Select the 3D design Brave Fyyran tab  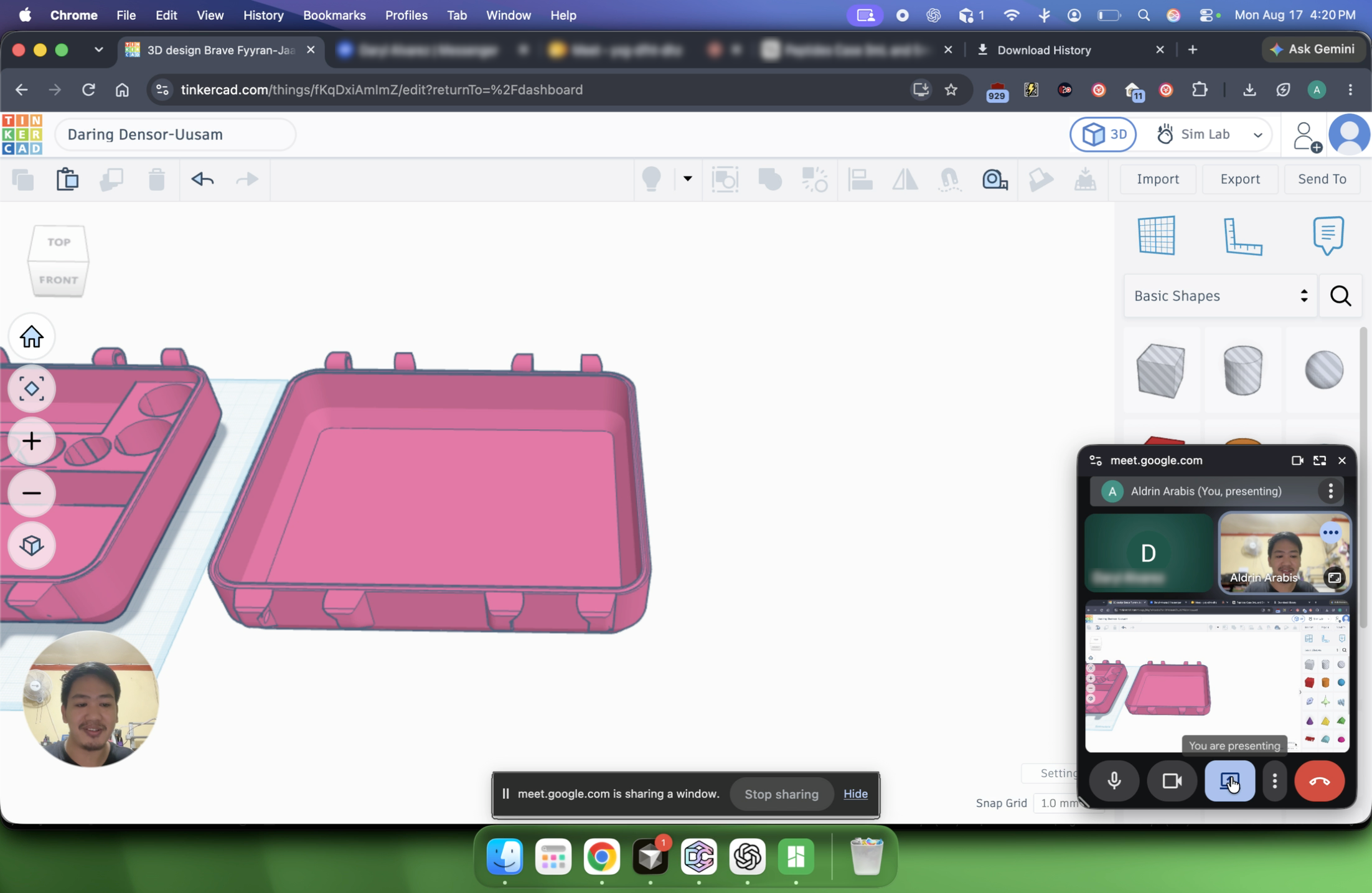point(220,50)
